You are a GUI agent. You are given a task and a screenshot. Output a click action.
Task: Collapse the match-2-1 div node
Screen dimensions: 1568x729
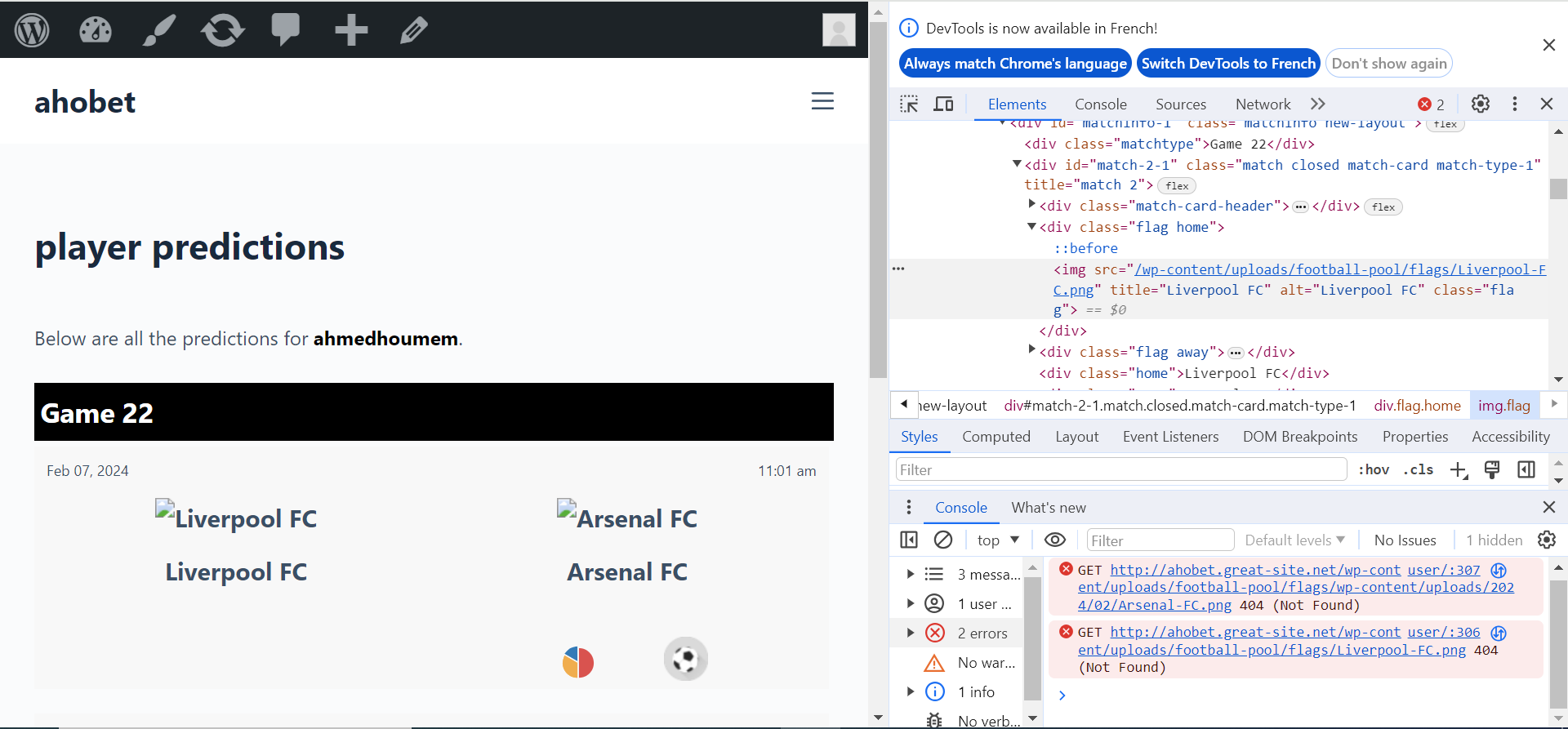click(x=1017, y=164)
